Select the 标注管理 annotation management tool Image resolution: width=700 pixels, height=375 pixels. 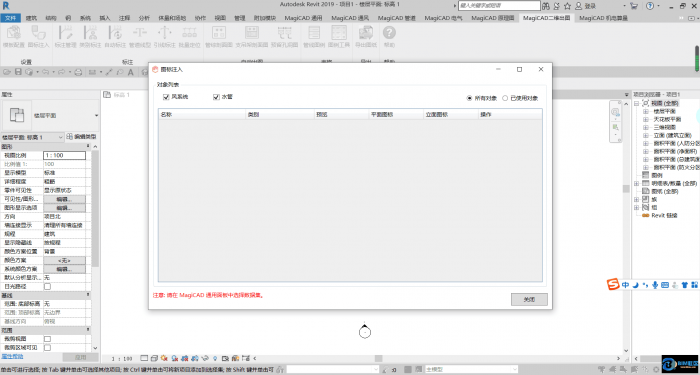click(66, 37)
